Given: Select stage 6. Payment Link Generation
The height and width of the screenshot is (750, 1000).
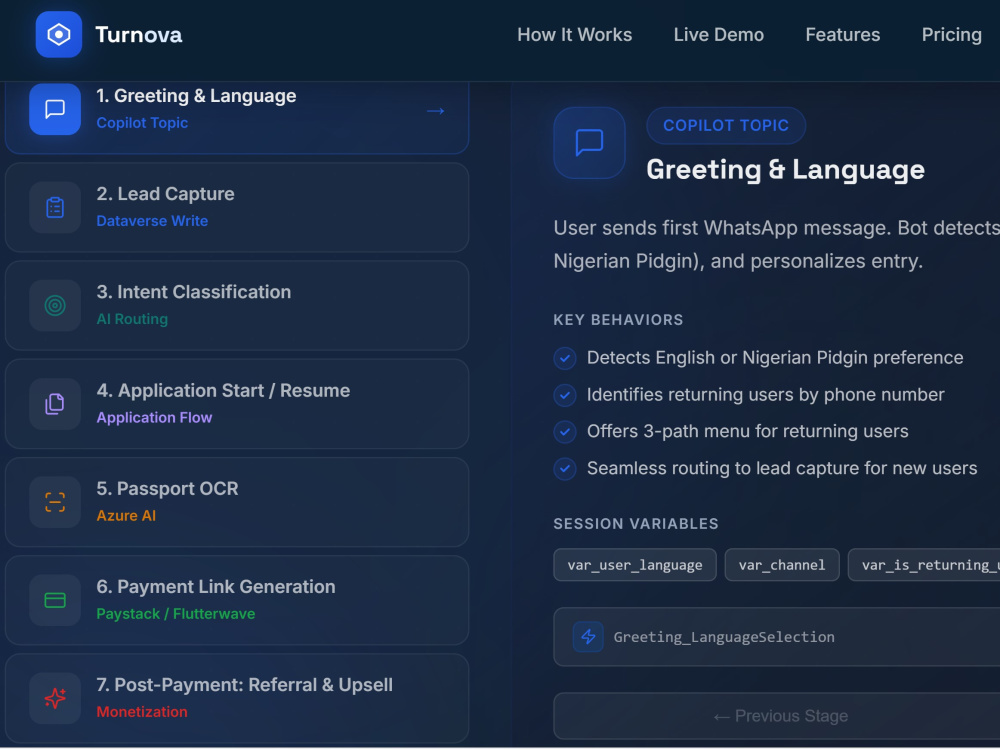Looking at the screenshot, I should coord(237,600).
